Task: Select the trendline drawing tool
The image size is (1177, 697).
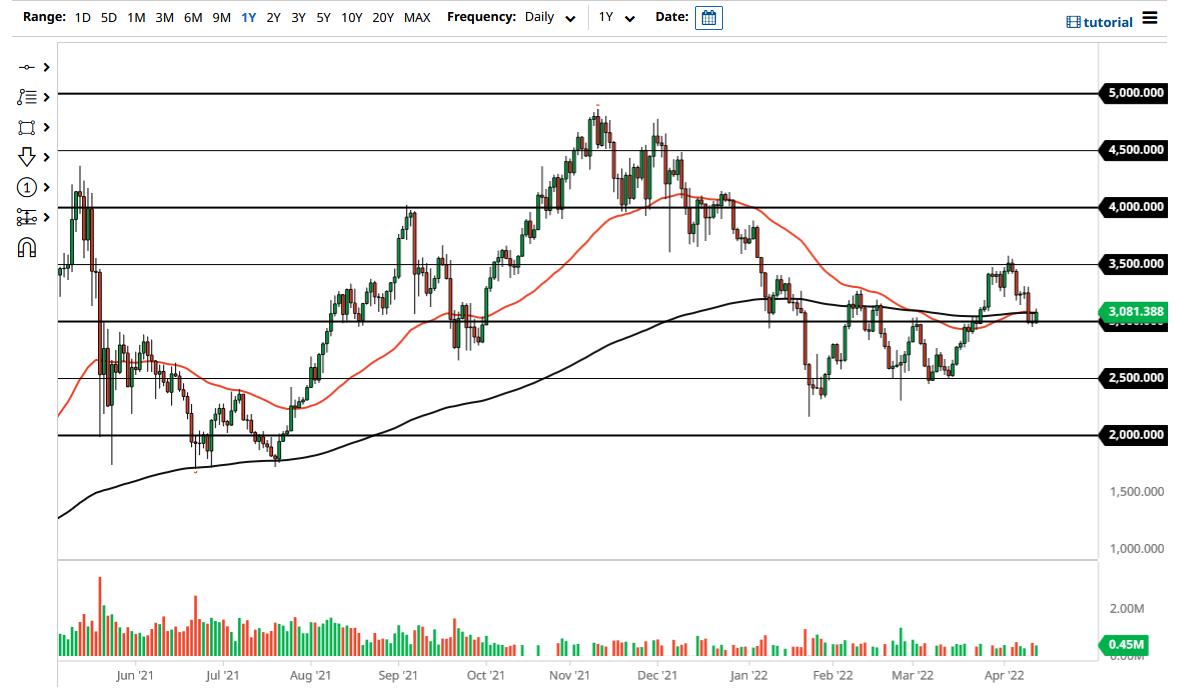Action: (27, 67)
